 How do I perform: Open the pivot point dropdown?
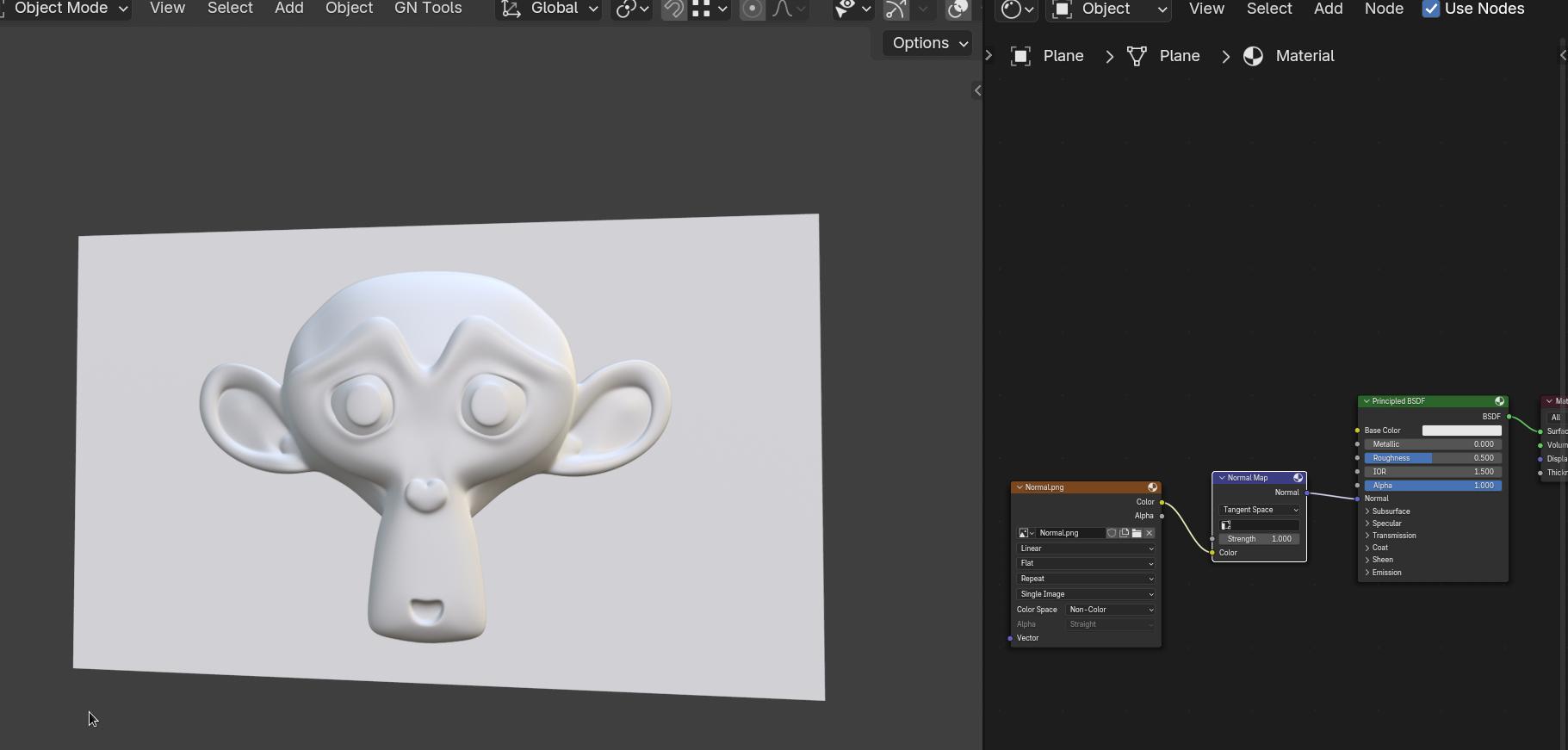(x=632, y=9)
